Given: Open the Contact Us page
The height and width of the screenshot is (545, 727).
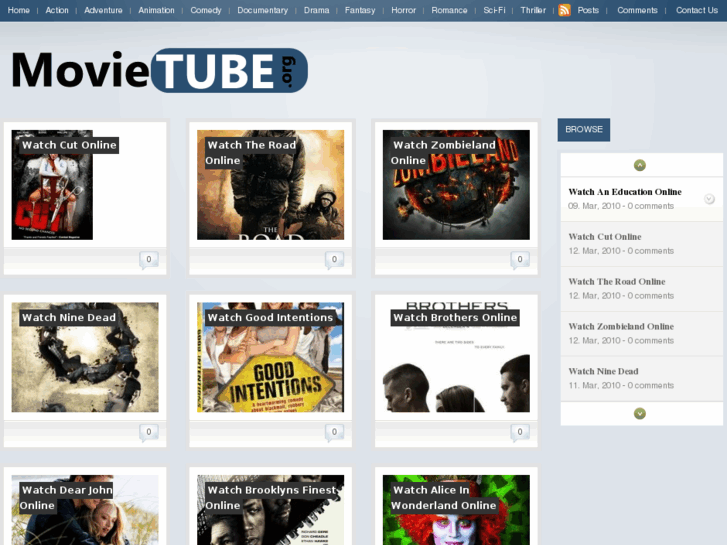Looking at the screenshot, I should pyautogui.click(x=696, y=10).
